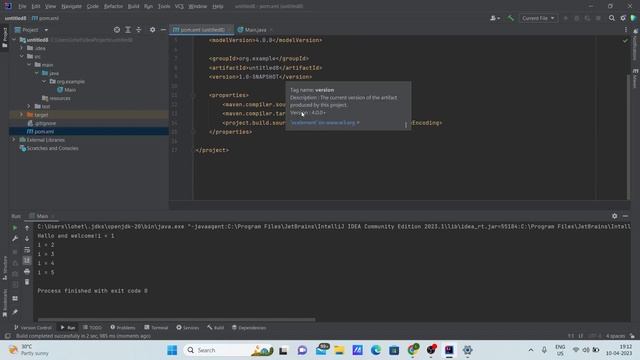Toggle soft-wrap in Run console
The height and width of the screenshot is (360, 640).
pyautogui.click(x=27, y=249)
